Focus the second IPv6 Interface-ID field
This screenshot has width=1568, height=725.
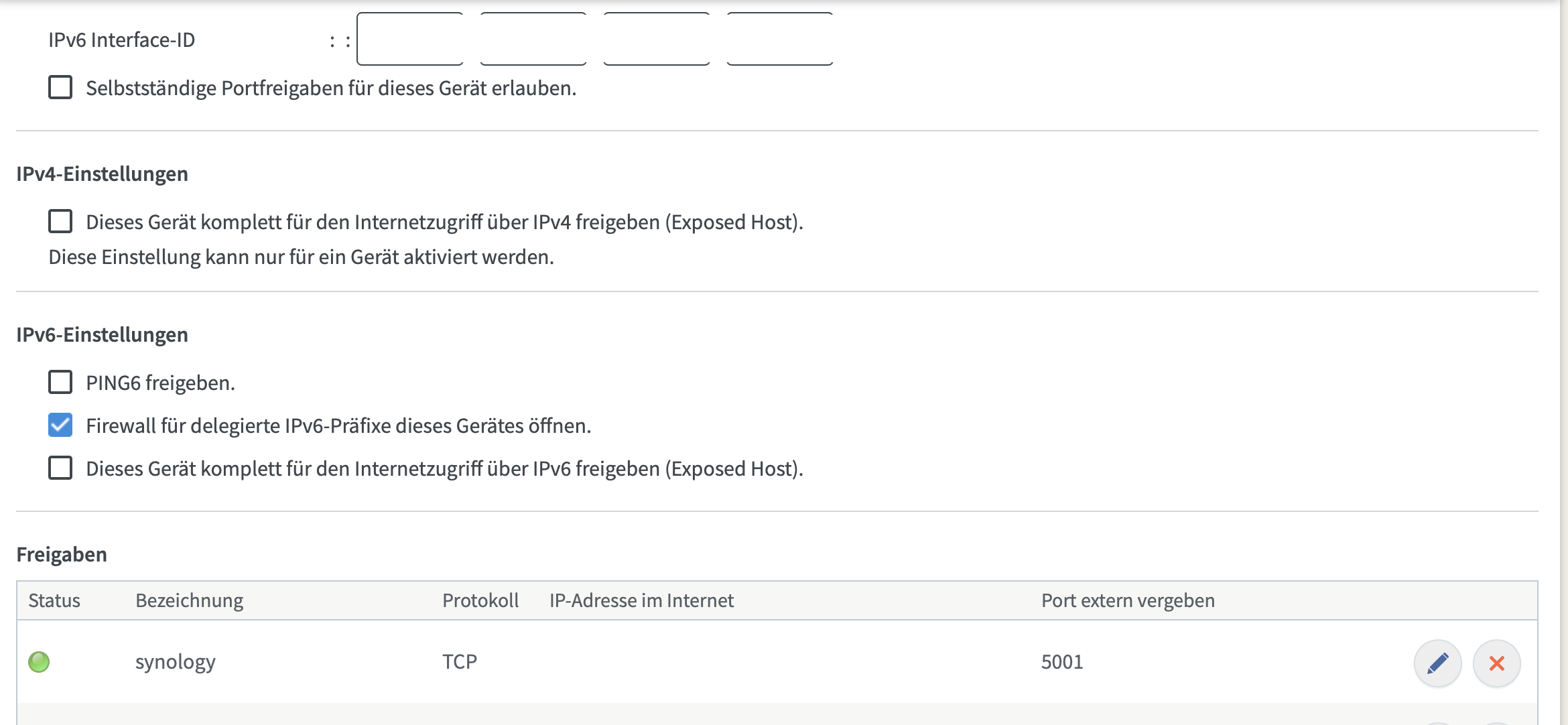click(533, 39)
